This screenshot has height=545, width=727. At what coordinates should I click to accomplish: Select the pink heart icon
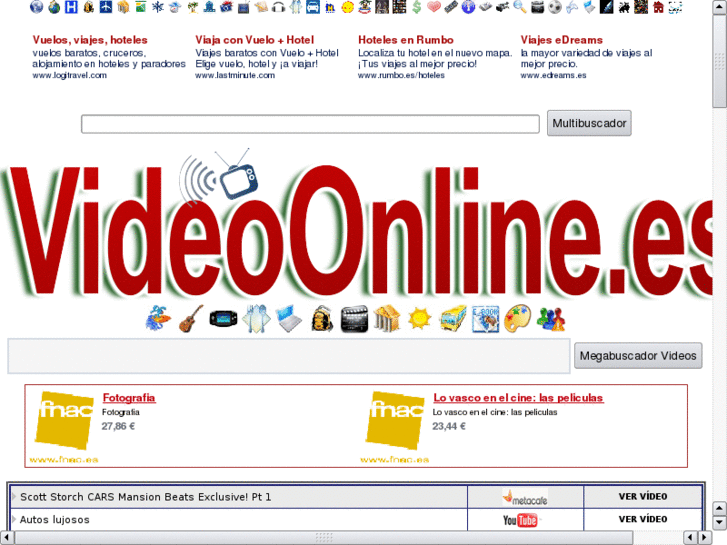click(x=434, y=7)
